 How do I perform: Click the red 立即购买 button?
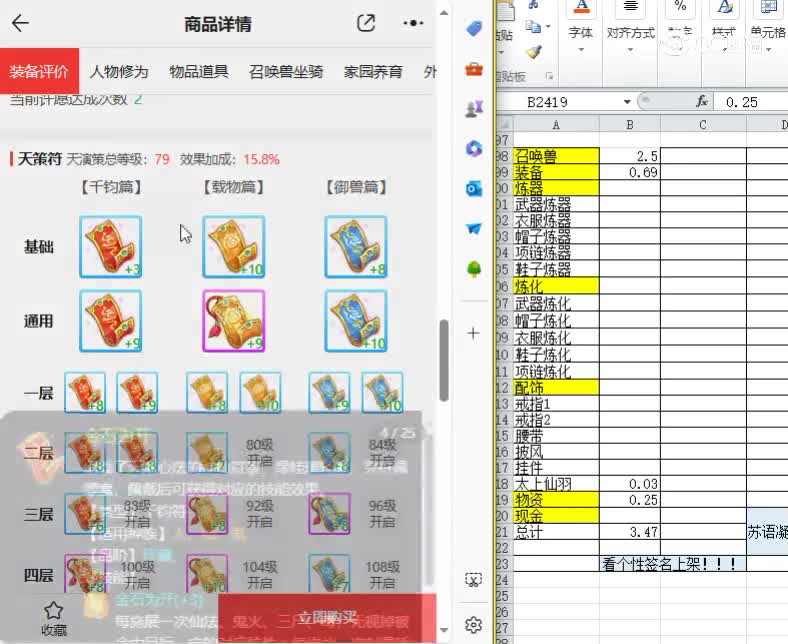(x=327, y=618)
